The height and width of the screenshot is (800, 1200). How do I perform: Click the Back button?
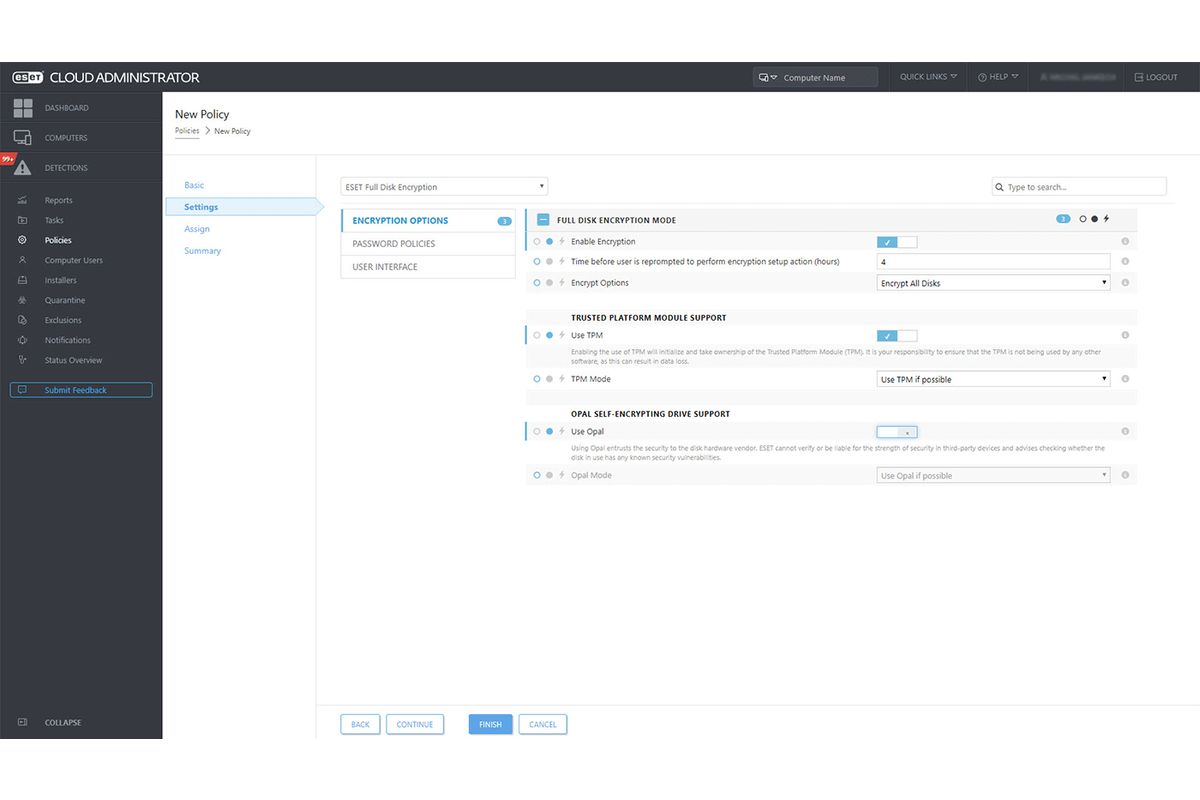tap(360, 724)
